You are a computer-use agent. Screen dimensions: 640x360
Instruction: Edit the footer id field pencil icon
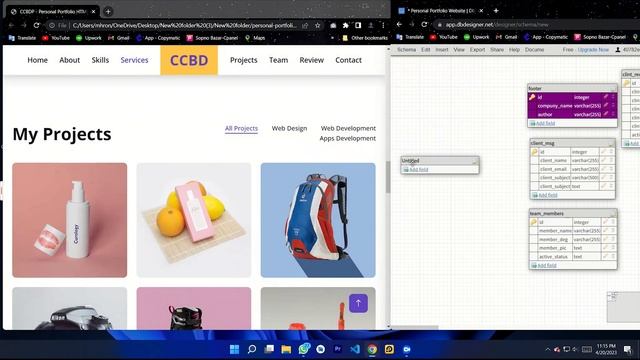606,97
